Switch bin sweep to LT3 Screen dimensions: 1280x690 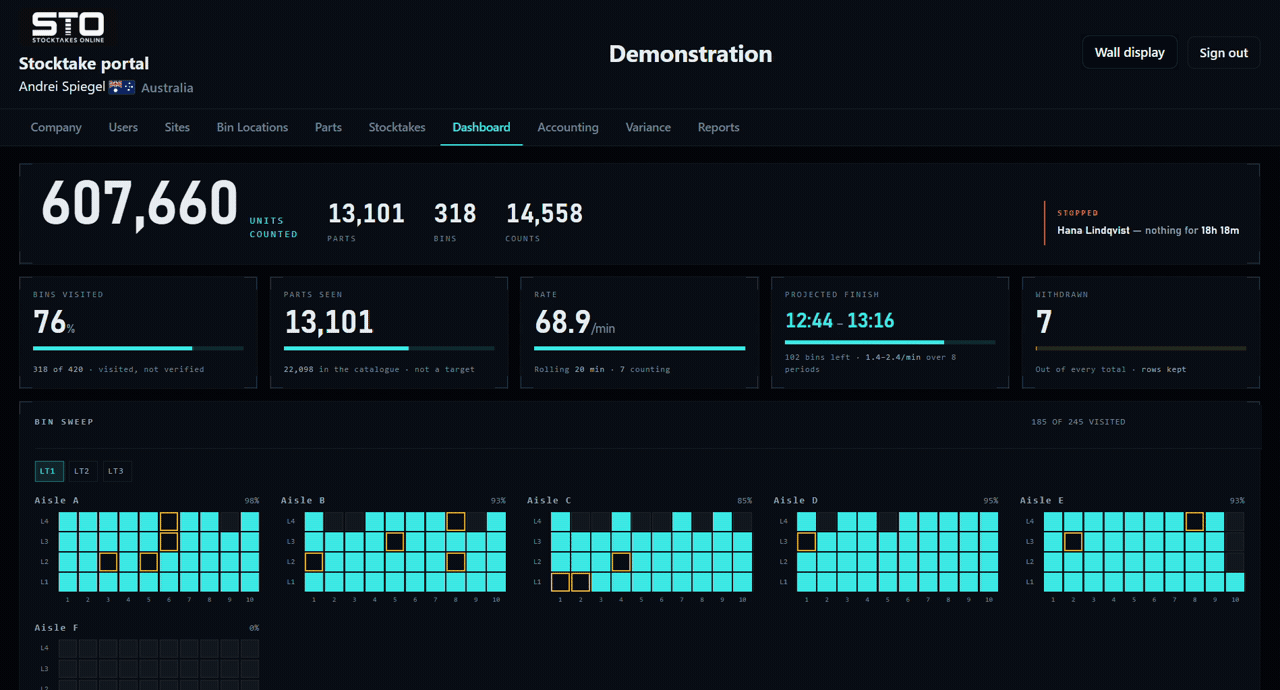pyautogui.click(x=116, y=471)
